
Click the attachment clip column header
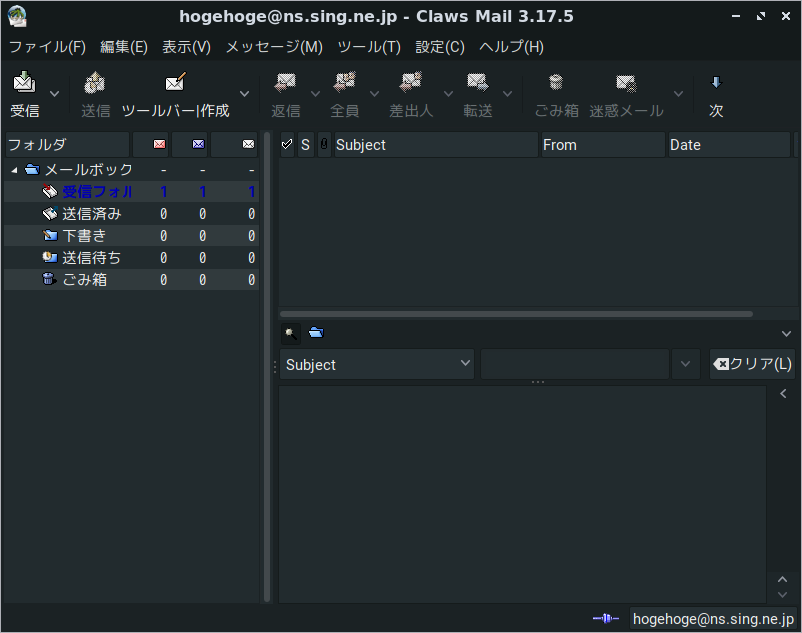(324, 145)
